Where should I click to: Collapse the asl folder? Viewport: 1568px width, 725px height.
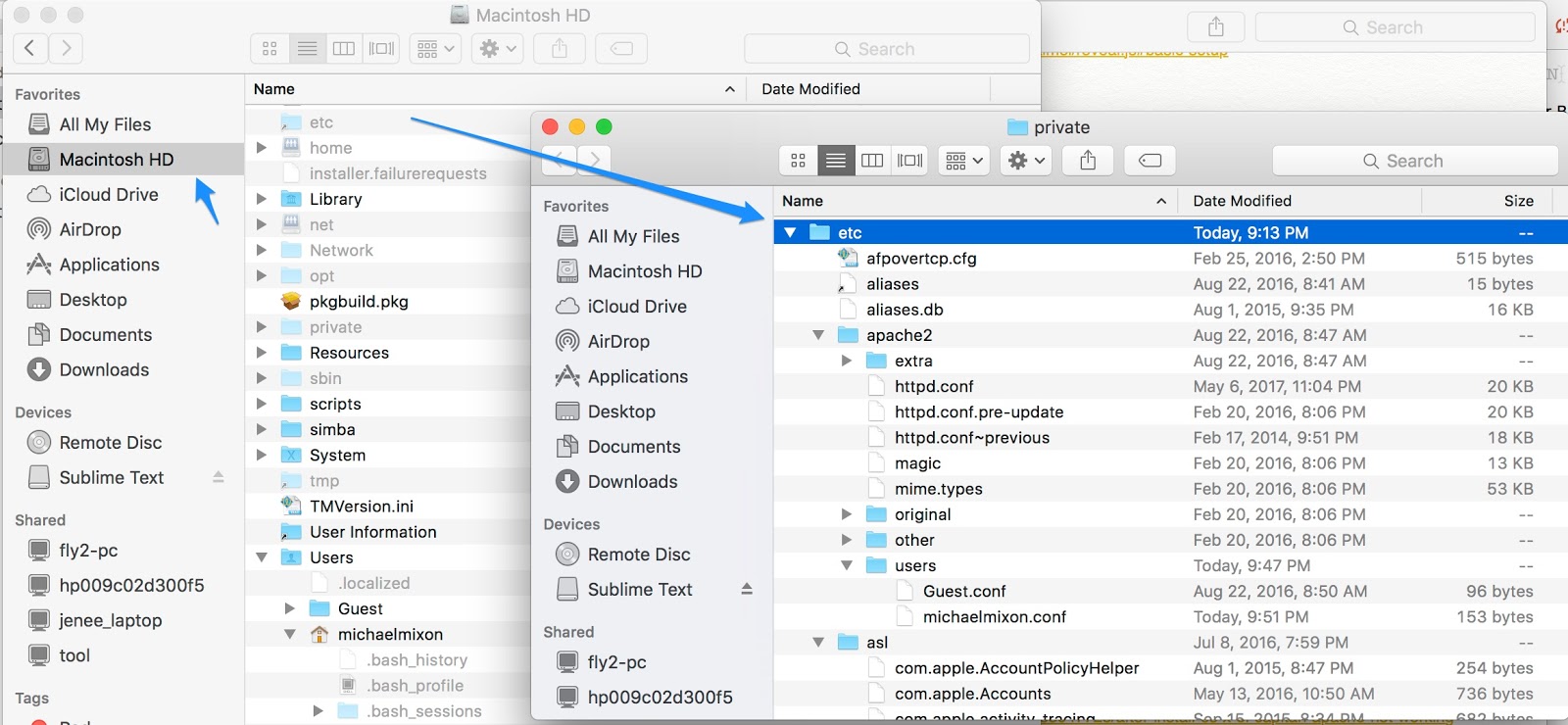[818, 643]
